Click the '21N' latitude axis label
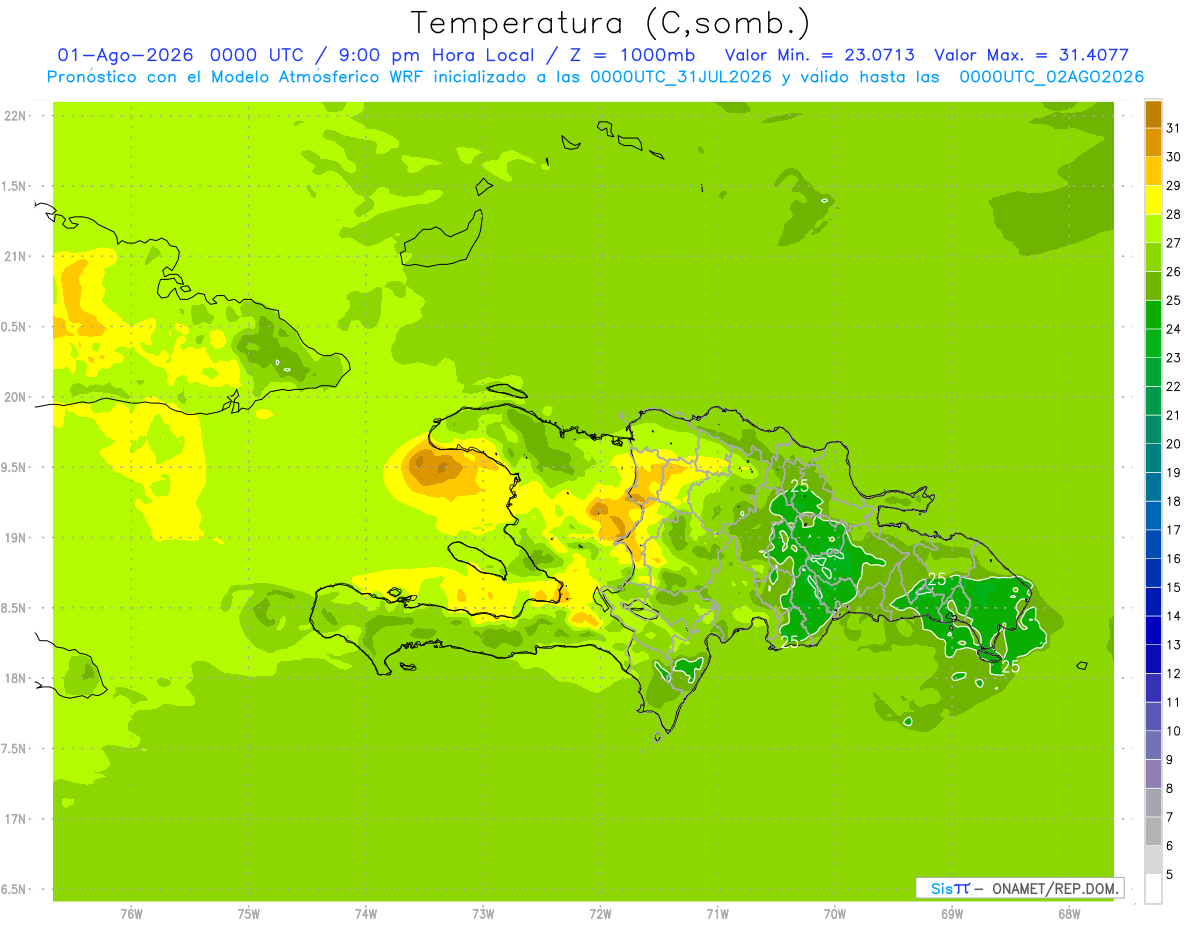The height and width of the screenshot is (927, 1200). 15,256
